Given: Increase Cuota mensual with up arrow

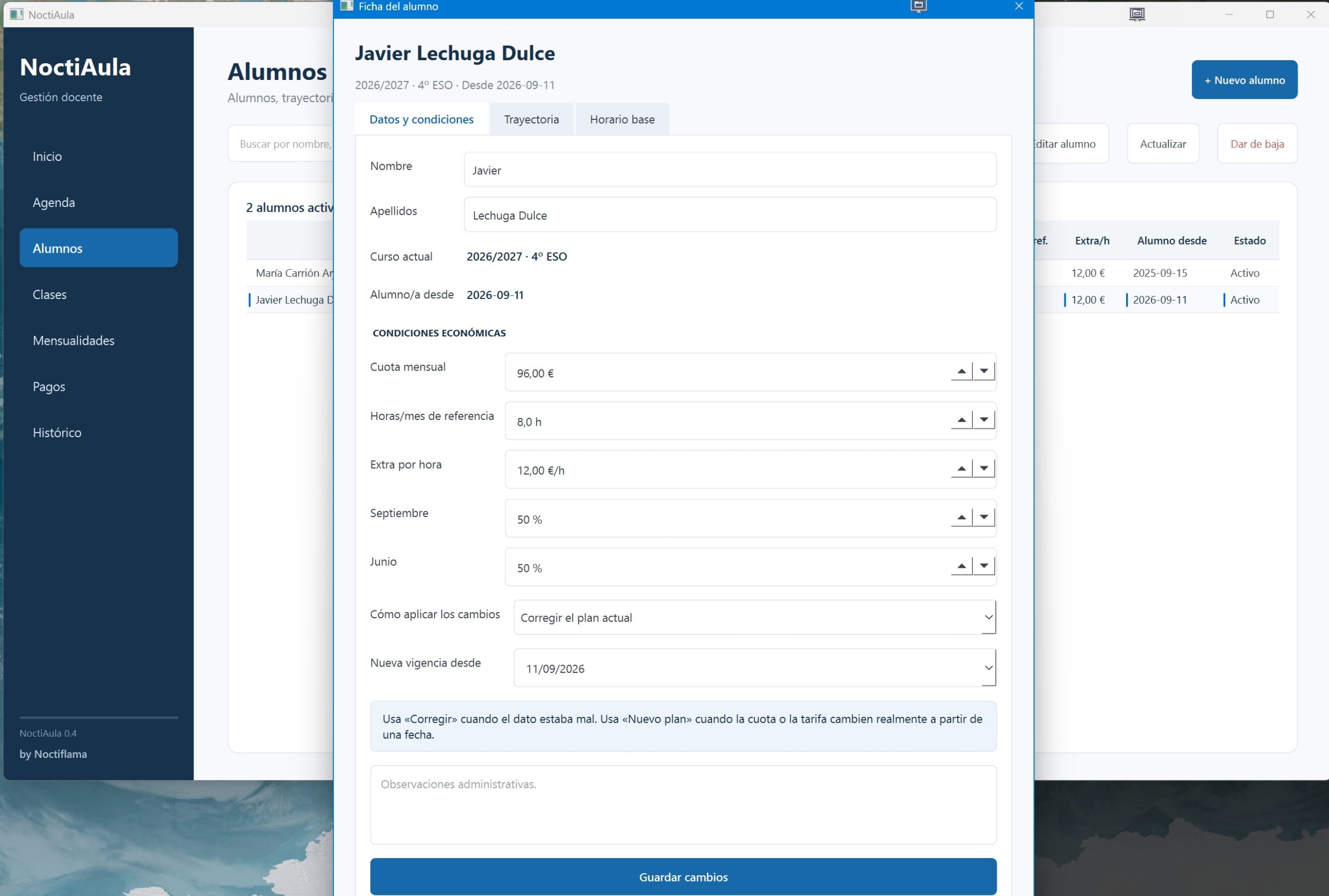Looking at the screenshot, I should [x=961, y=371].
